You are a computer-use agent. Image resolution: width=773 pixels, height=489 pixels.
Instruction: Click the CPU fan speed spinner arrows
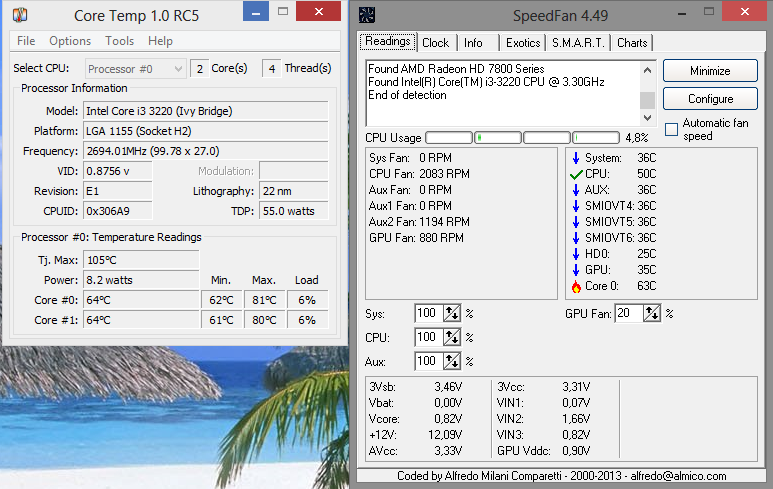coord(452,338)
